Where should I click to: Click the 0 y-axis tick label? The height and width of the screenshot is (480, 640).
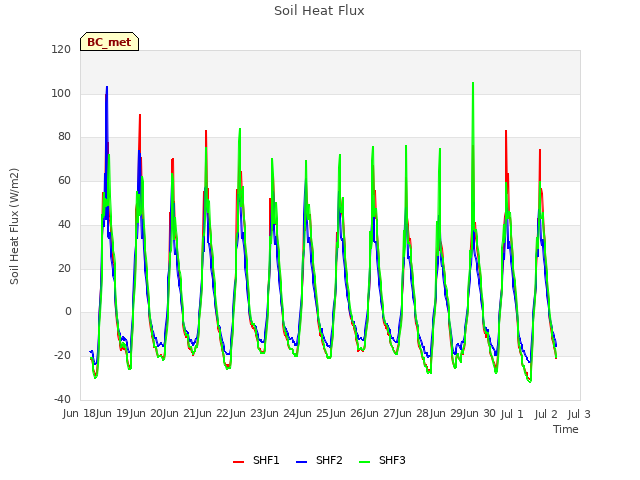tap(68, 312)
